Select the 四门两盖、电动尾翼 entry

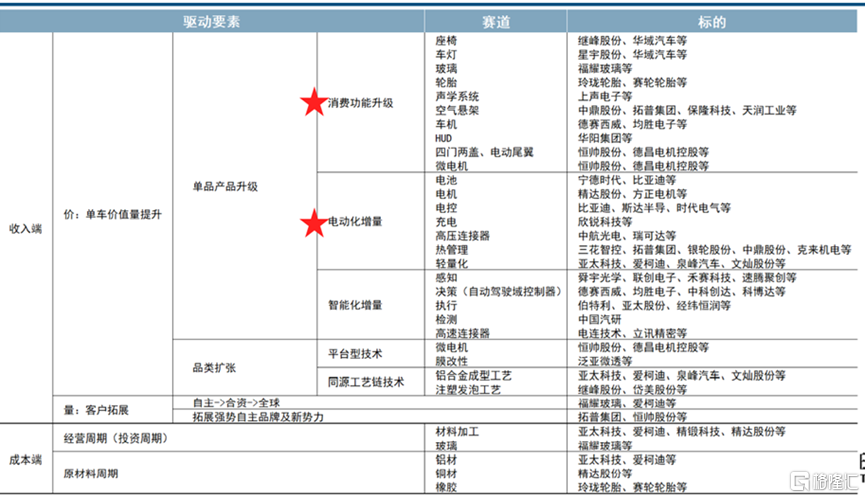(x=484, y=152)
